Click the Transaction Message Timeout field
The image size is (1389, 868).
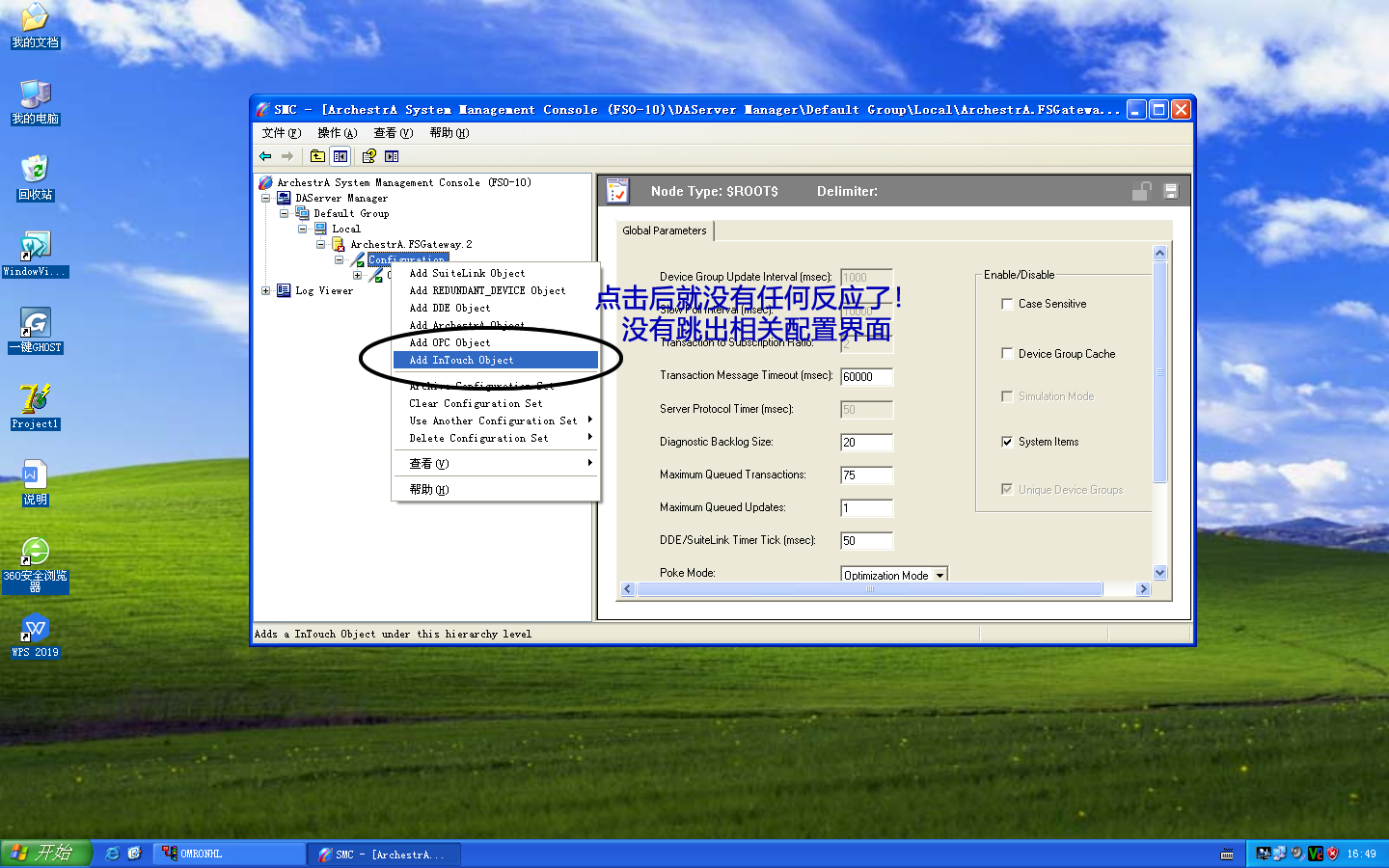pyautogui.click(x=867, y=377)
